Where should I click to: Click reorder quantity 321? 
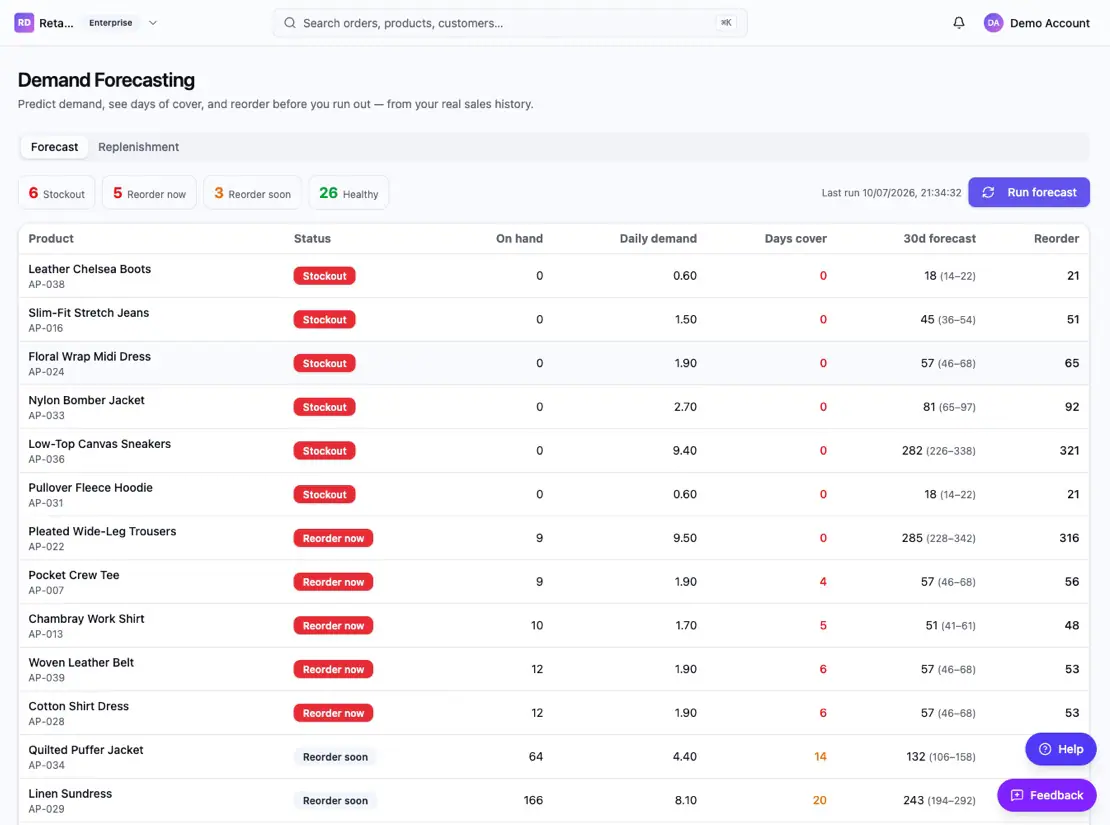[1069, 451]
